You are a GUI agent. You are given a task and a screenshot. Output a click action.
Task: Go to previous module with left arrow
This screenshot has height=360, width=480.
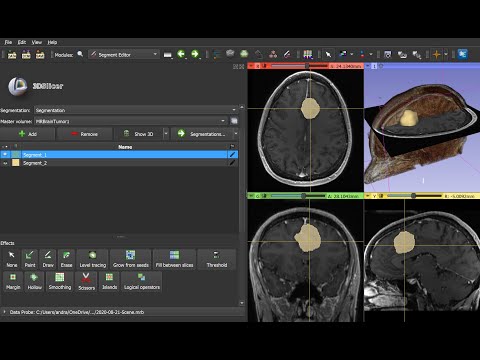[181, 54]
